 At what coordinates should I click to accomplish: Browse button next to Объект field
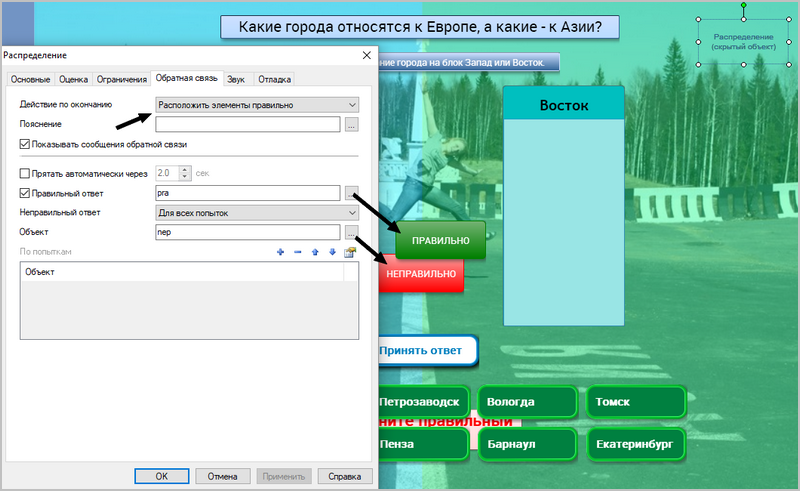[352, 232]
